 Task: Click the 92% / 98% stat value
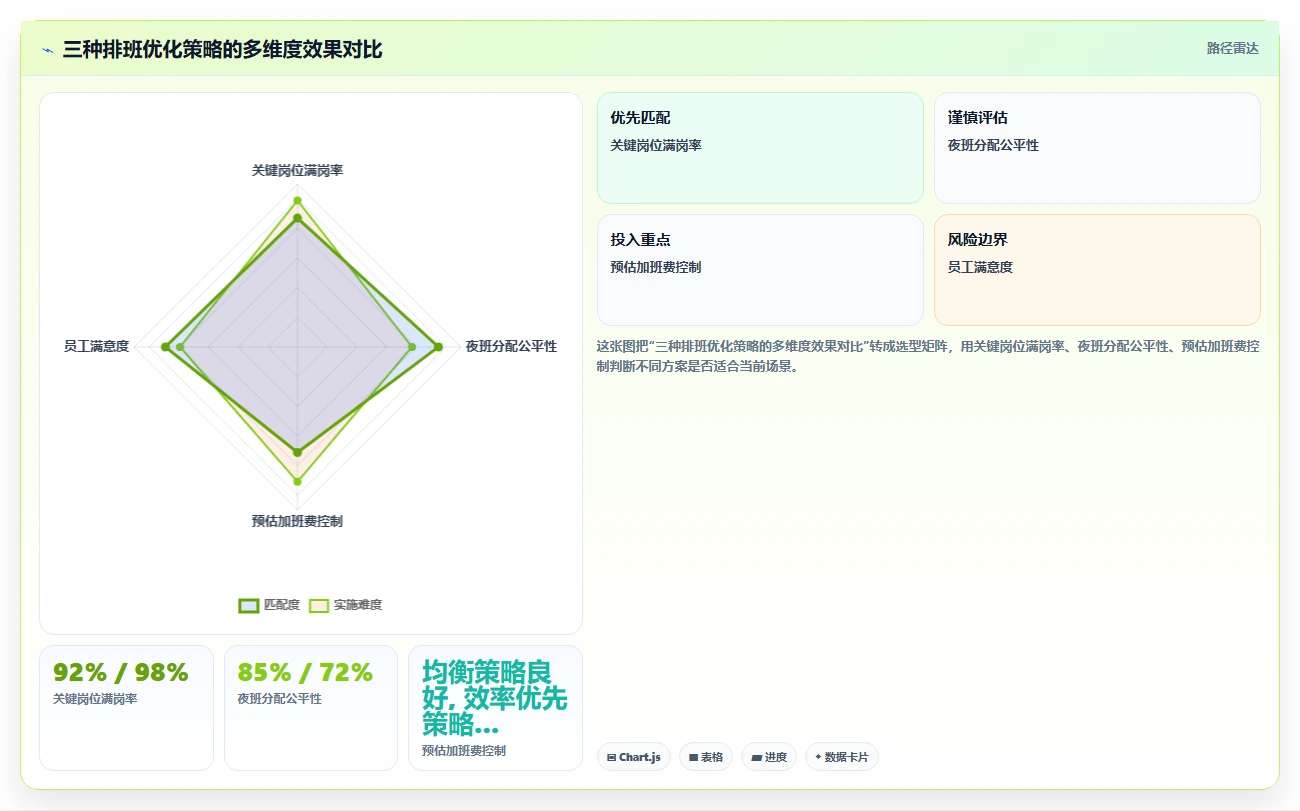pos(120,673)
